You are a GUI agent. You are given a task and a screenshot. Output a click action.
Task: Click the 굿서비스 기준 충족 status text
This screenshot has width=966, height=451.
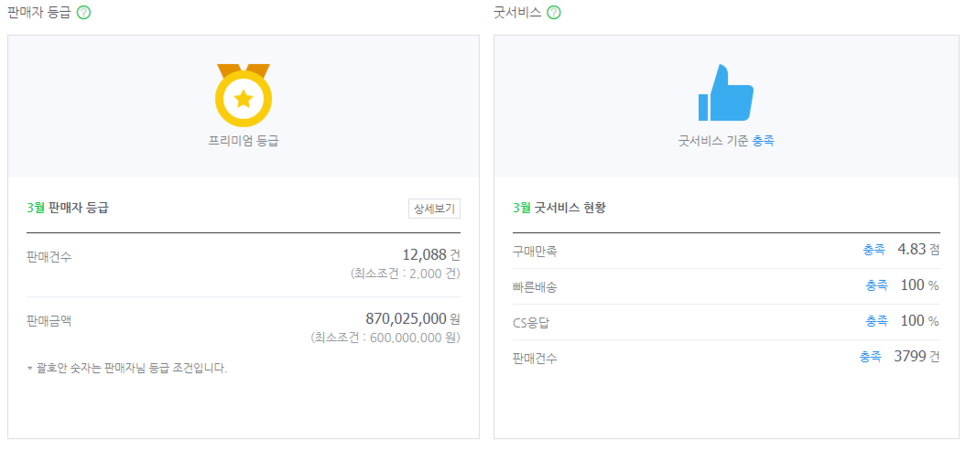pyautogui.click(x=726, y=141)
